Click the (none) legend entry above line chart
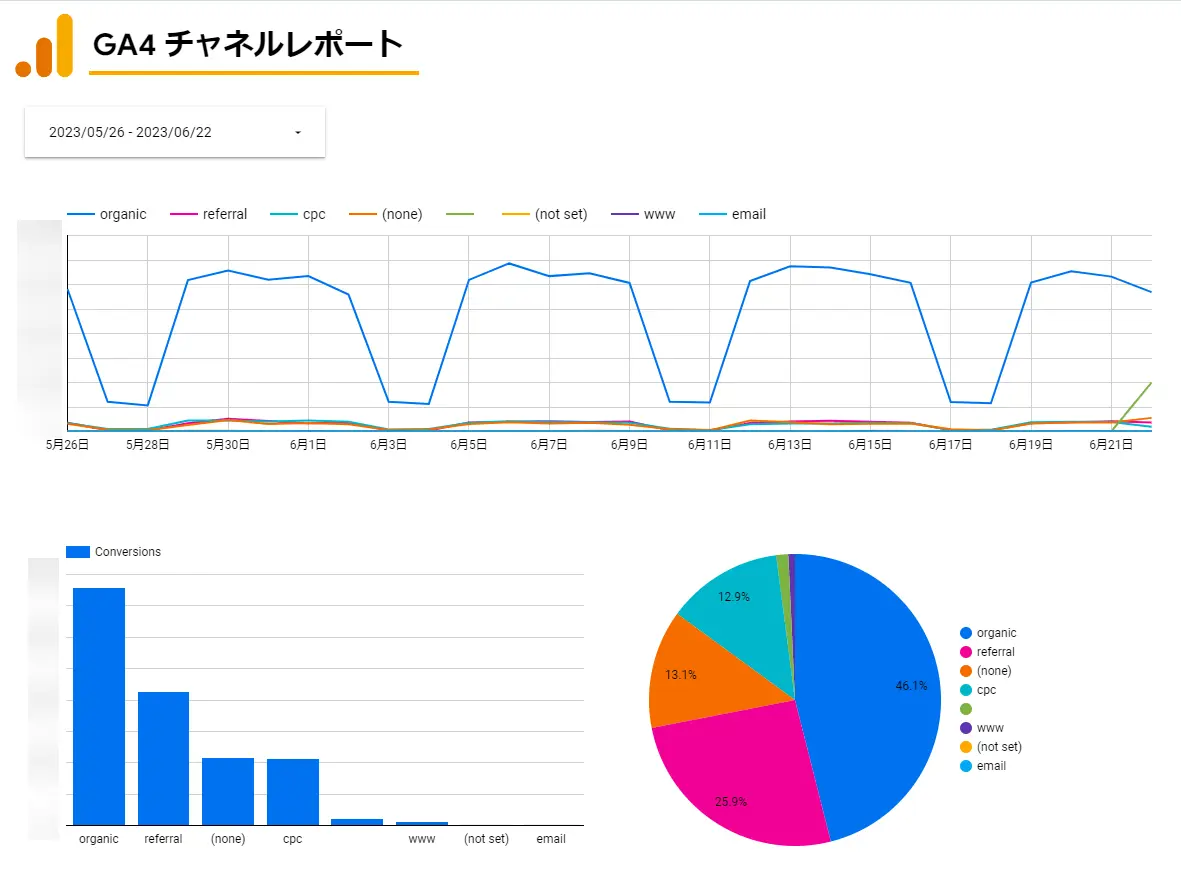 tap(386, 215)
